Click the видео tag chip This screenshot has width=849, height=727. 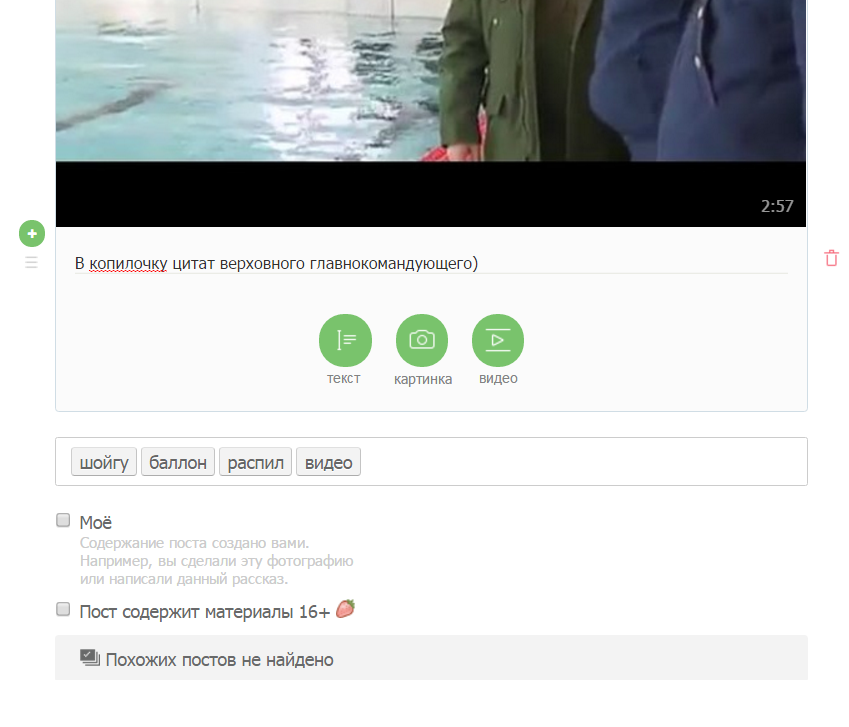point(329,462)
